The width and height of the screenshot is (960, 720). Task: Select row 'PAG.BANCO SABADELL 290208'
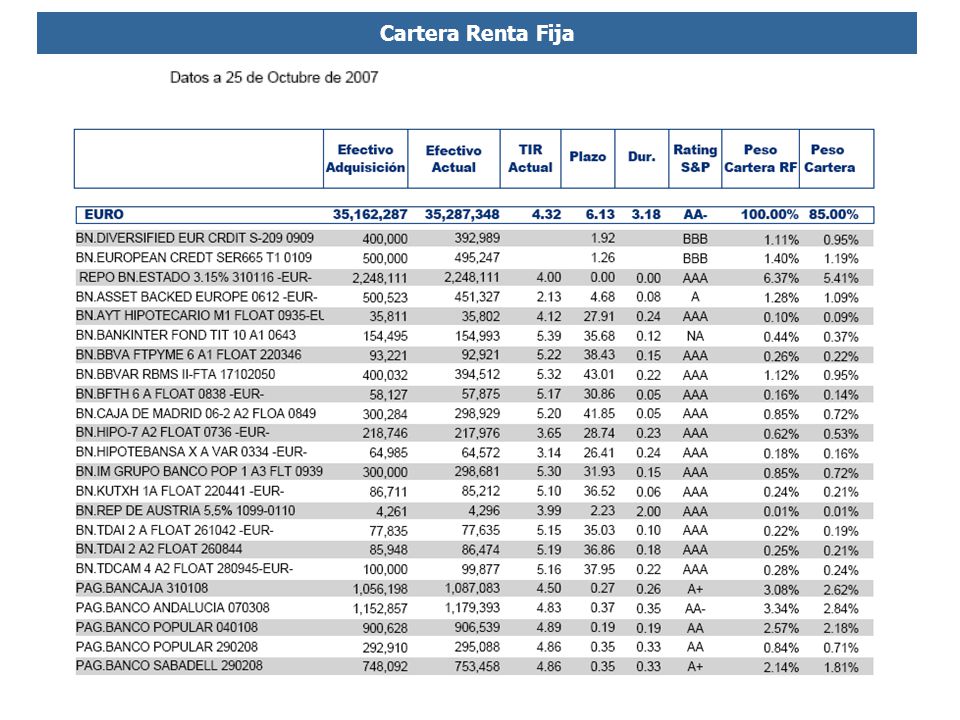pos(474,666)
